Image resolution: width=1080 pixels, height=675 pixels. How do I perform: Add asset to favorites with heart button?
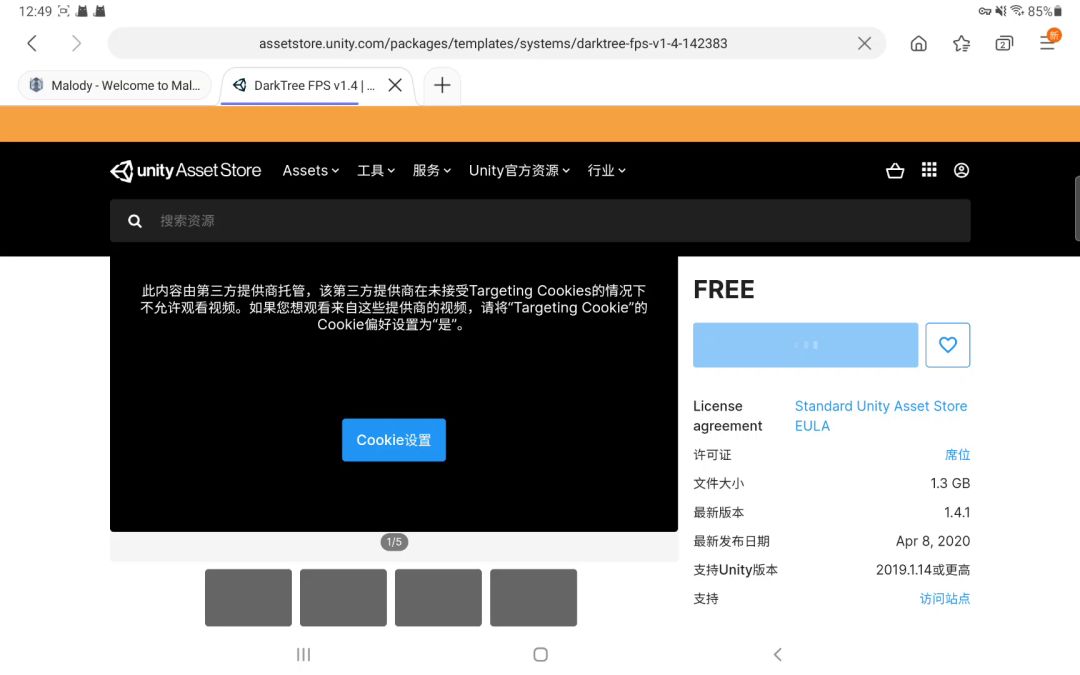(x=948, y=345)
